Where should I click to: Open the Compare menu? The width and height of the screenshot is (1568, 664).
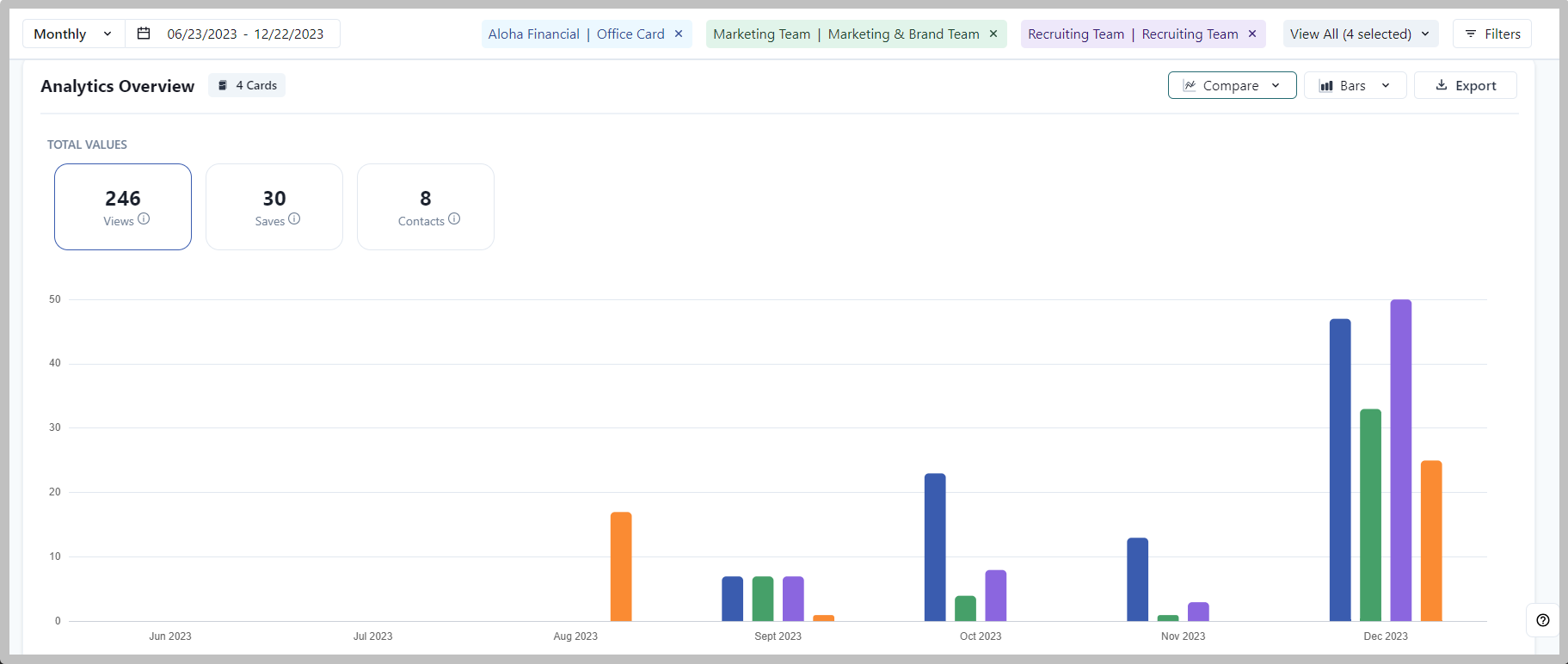click(1233, 85)
